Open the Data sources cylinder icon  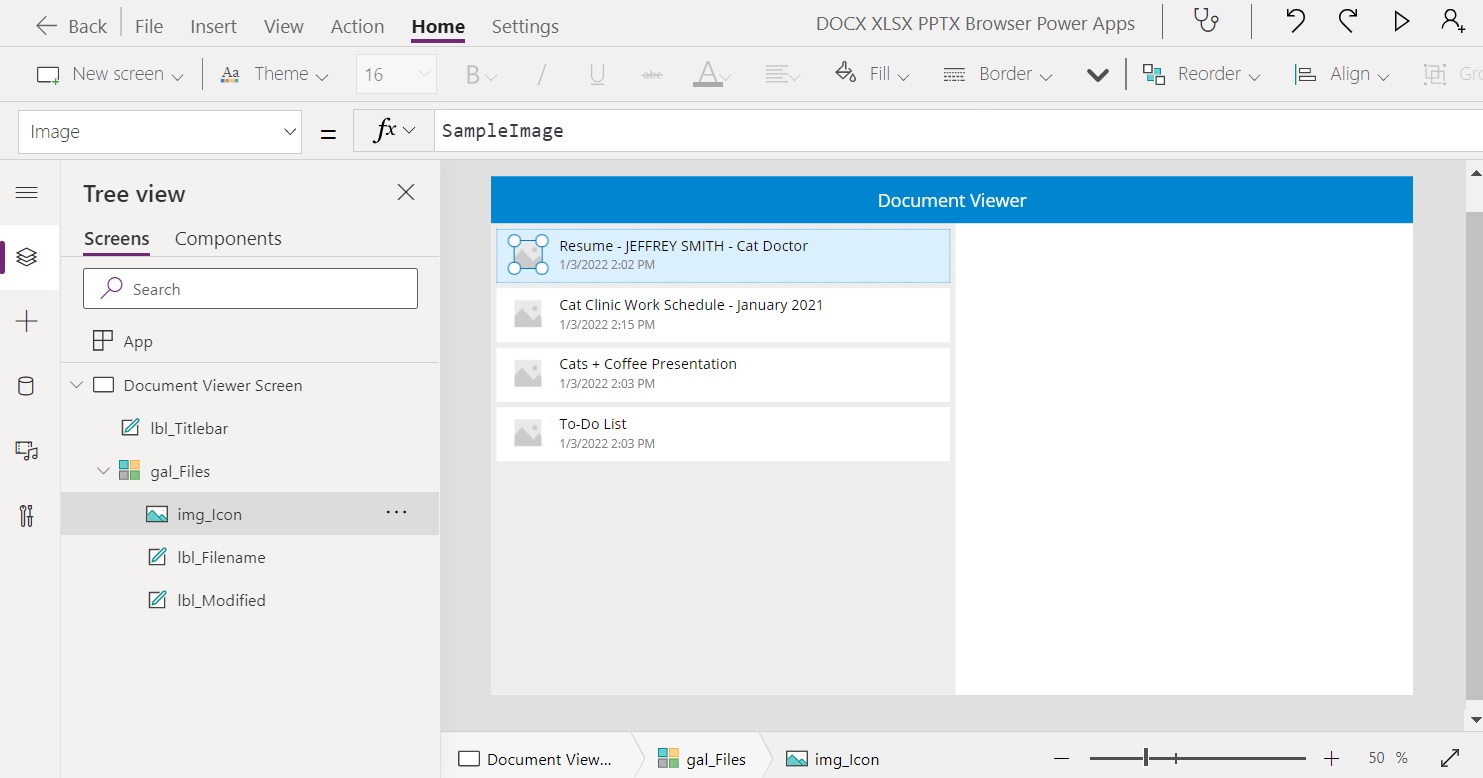[28, 385]
